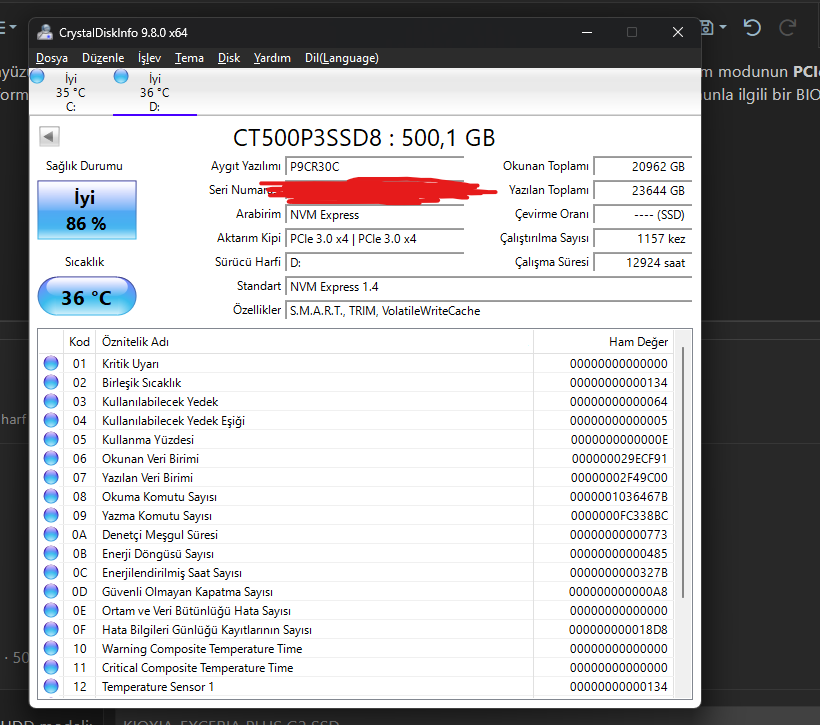820x725 pixels.
Task: Click the undo icon in background window
Action: (x=752, y=27)
